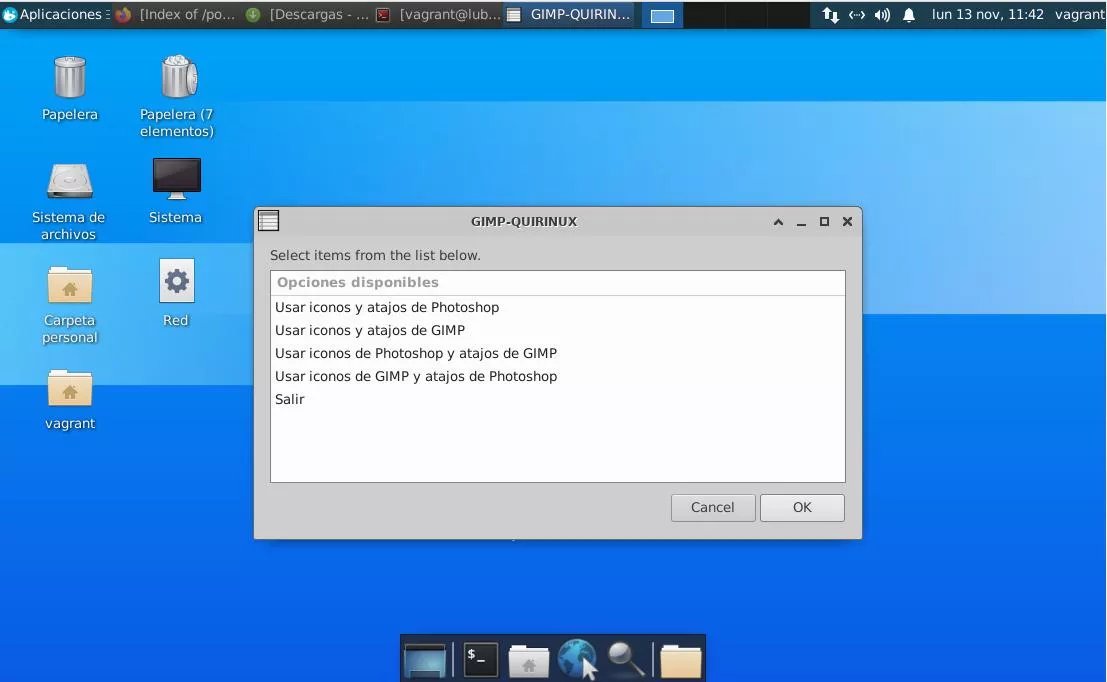
Task: Open the volume control in system tray
Action: (x=882, y=15)
